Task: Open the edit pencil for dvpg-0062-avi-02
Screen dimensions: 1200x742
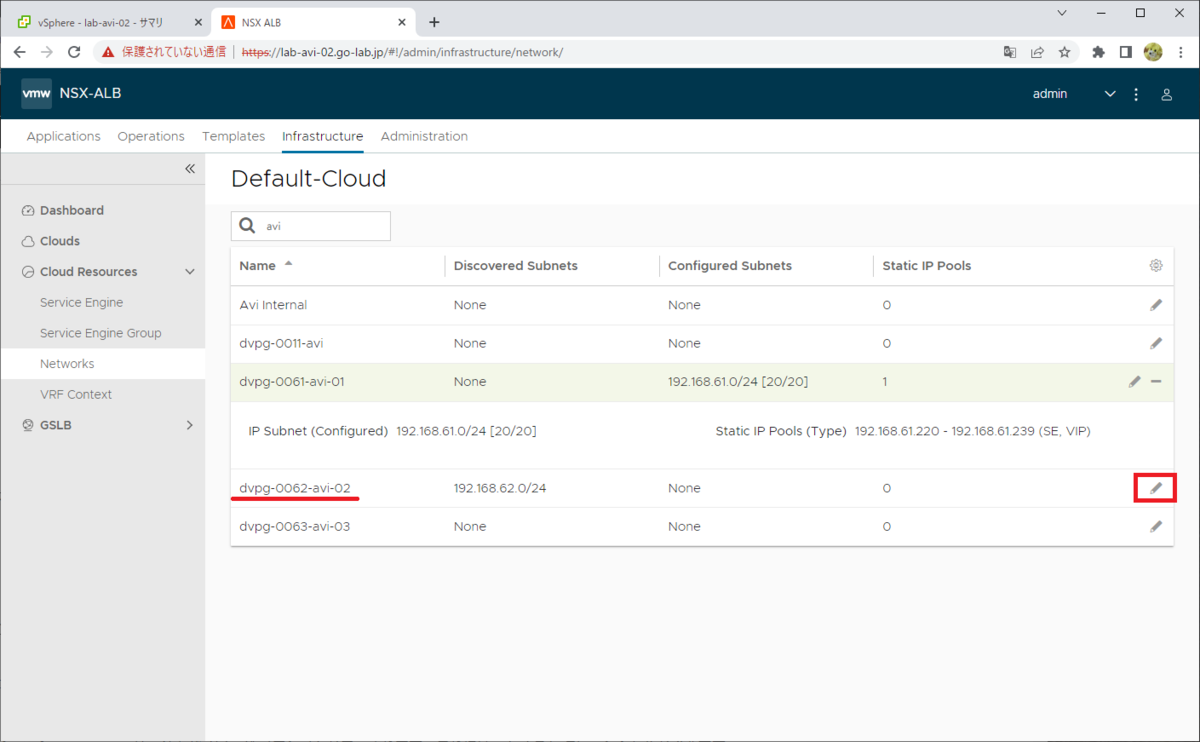Action: (x=1156, y=488)
